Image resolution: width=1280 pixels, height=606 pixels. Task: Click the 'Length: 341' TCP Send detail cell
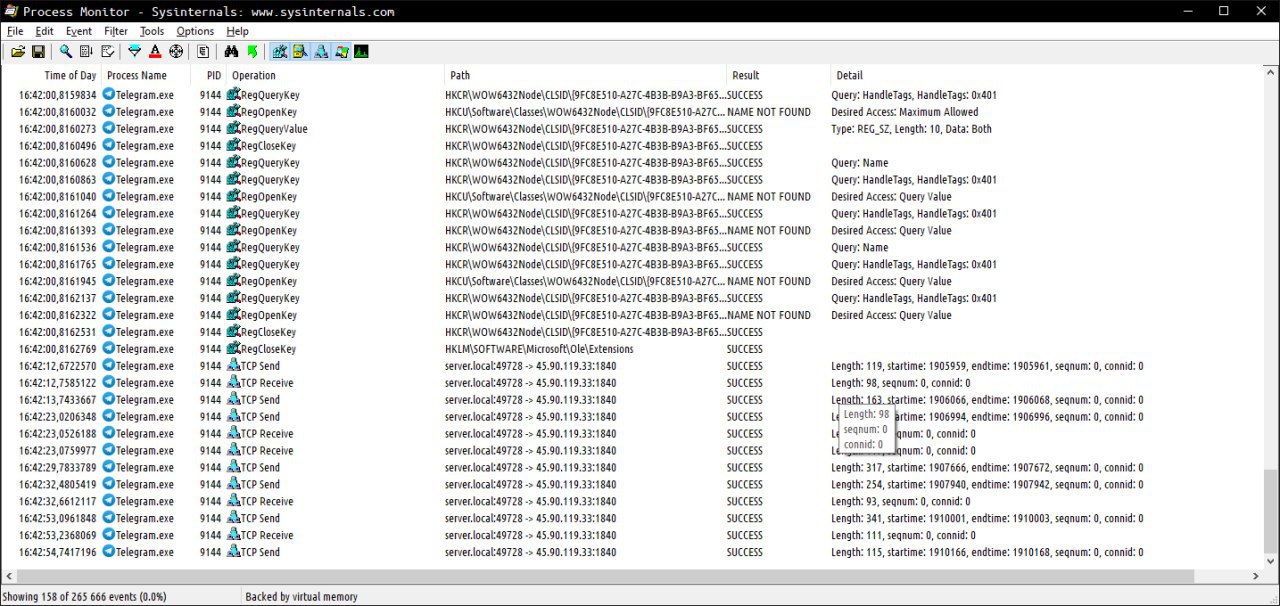coord(987,518)
